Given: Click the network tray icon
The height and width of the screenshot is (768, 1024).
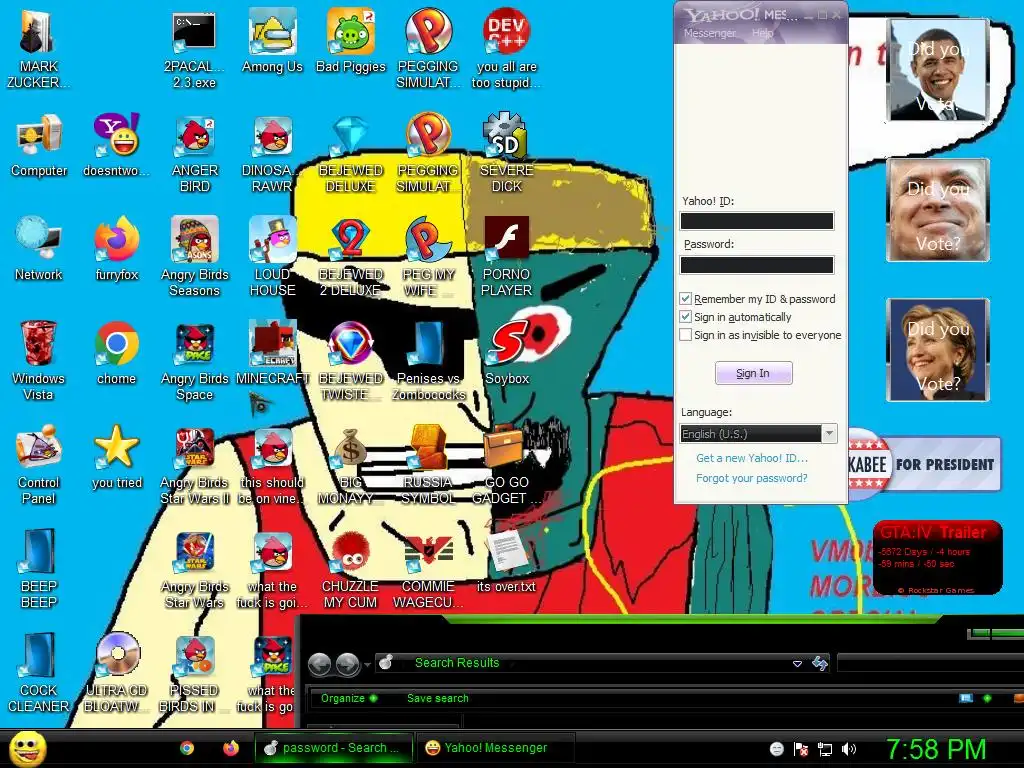Looking at the screenshot, I should 825,749.
